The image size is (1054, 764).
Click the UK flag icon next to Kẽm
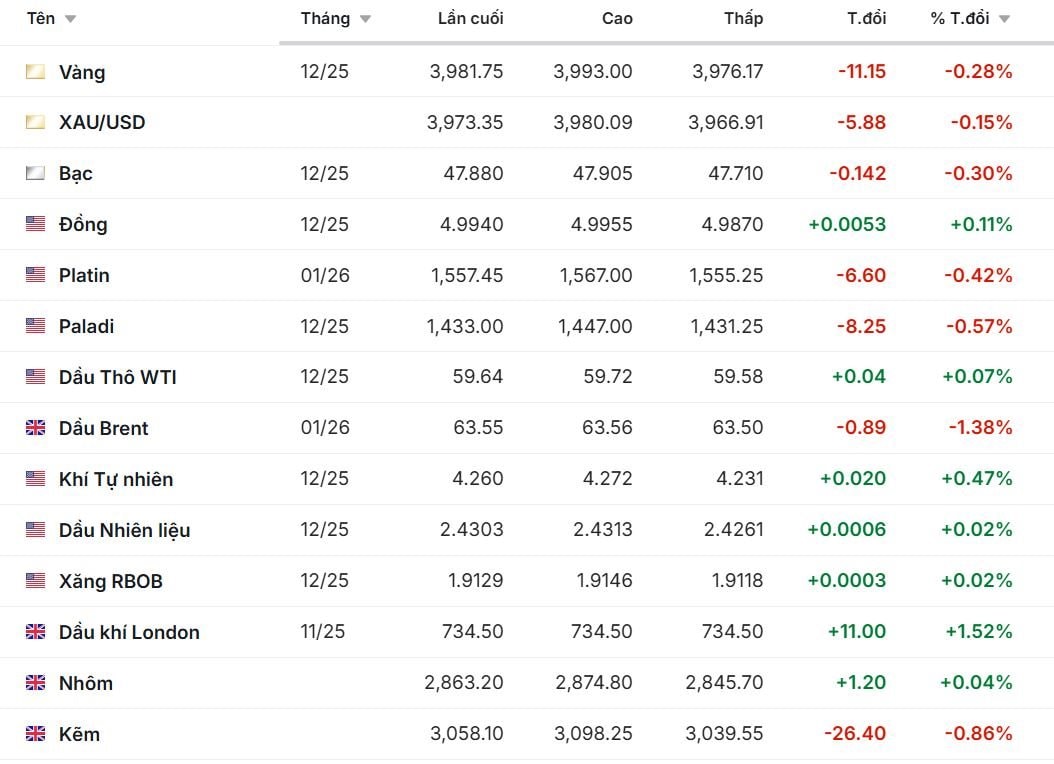coord(36,734)
